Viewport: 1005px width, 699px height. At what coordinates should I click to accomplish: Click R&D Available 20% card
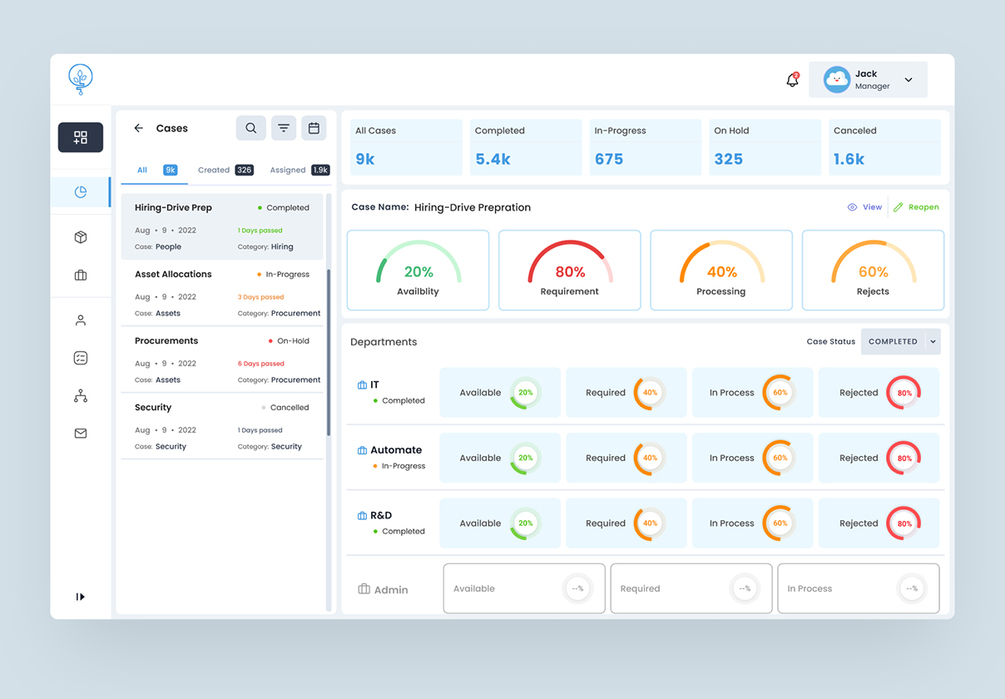coord(500,523)
